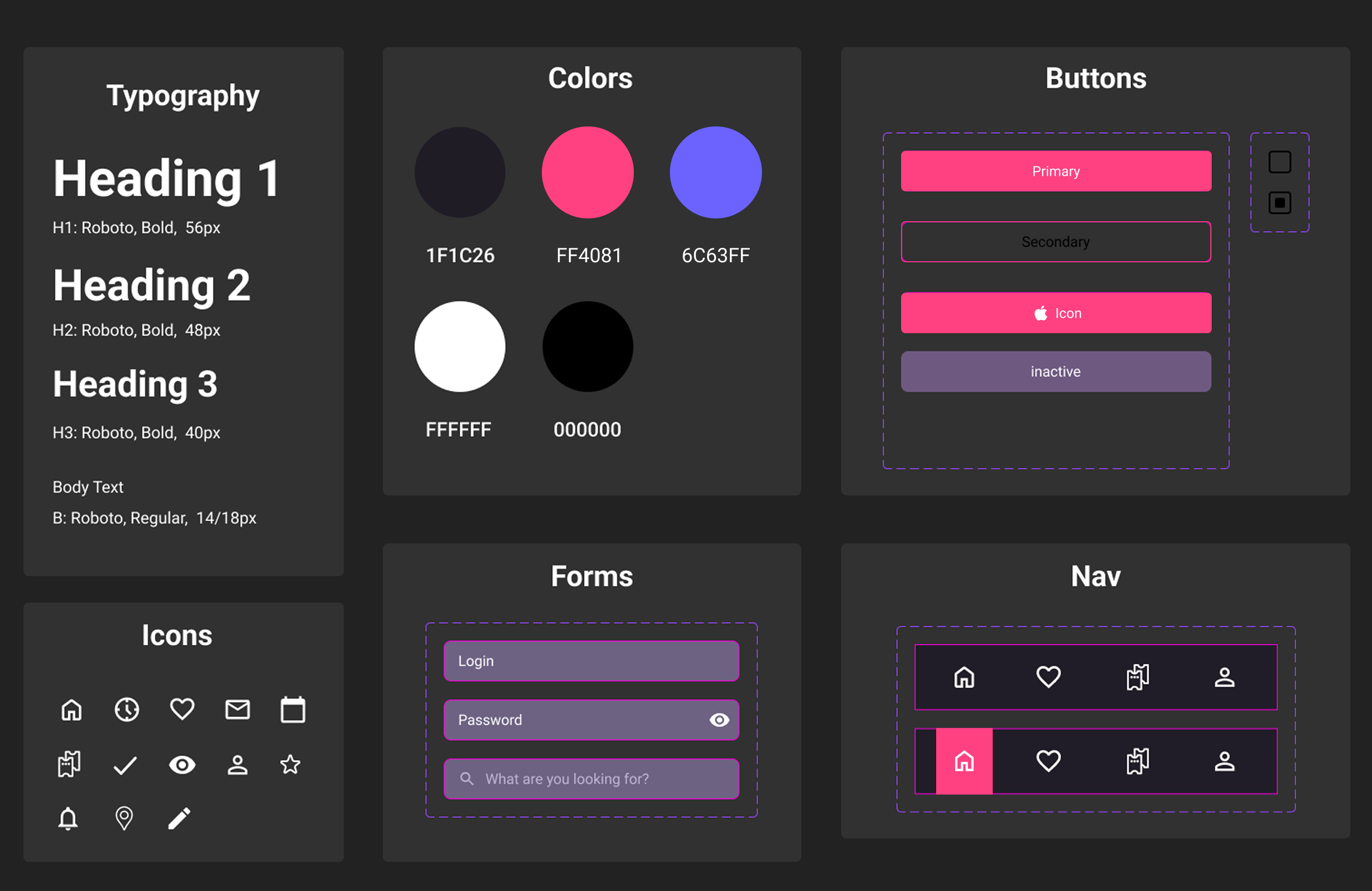This screenshot has width=1372, height=891.
Task: Check the empty checkbox in Buttons panel
Action: 1279,162
